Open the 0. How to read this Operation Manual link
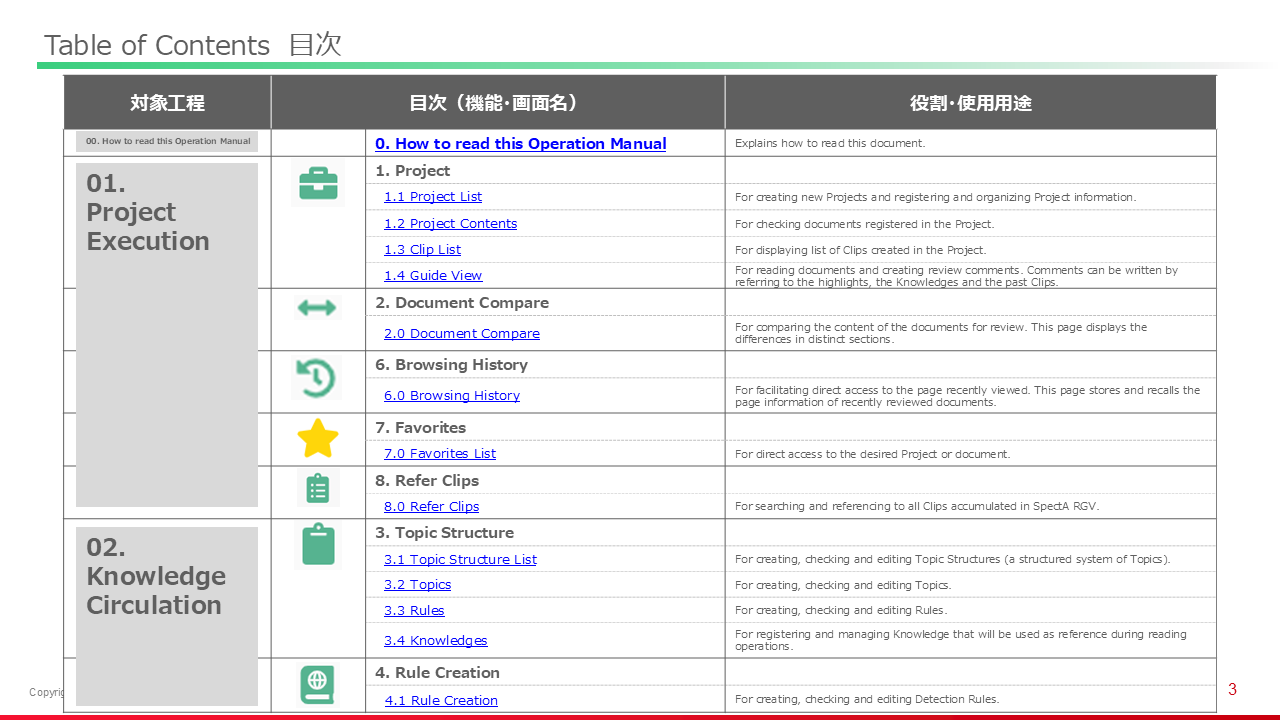Image resolution: width=1280 pixels, height=720 pixels. 520,144
